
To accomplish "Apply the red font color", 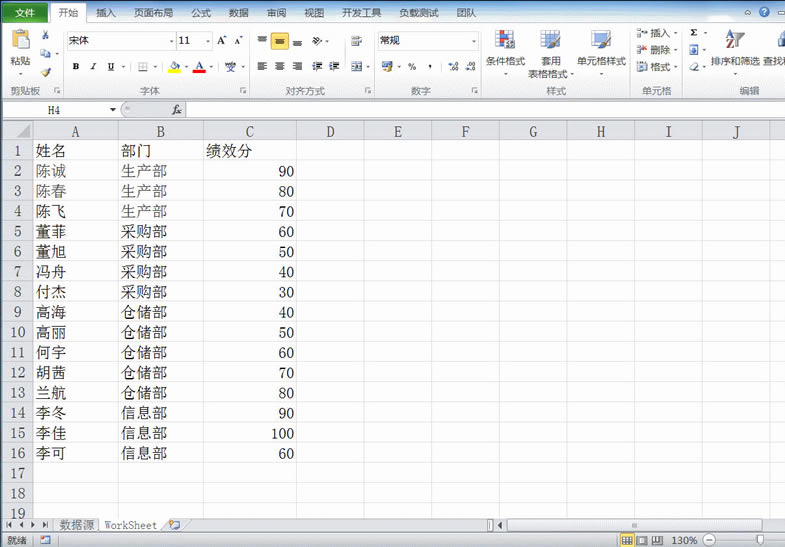I will (199, 67).
